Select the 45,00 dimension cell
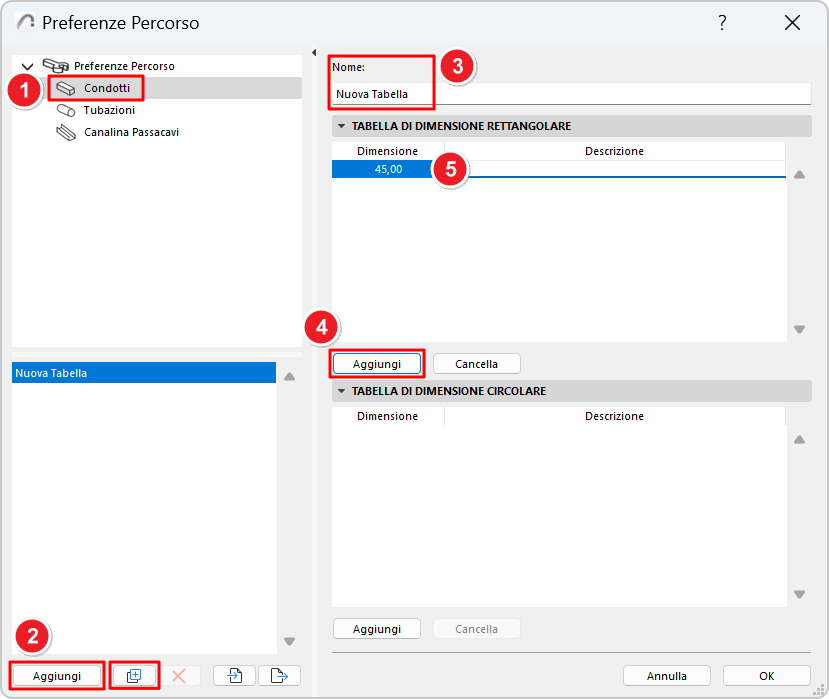 388,169
